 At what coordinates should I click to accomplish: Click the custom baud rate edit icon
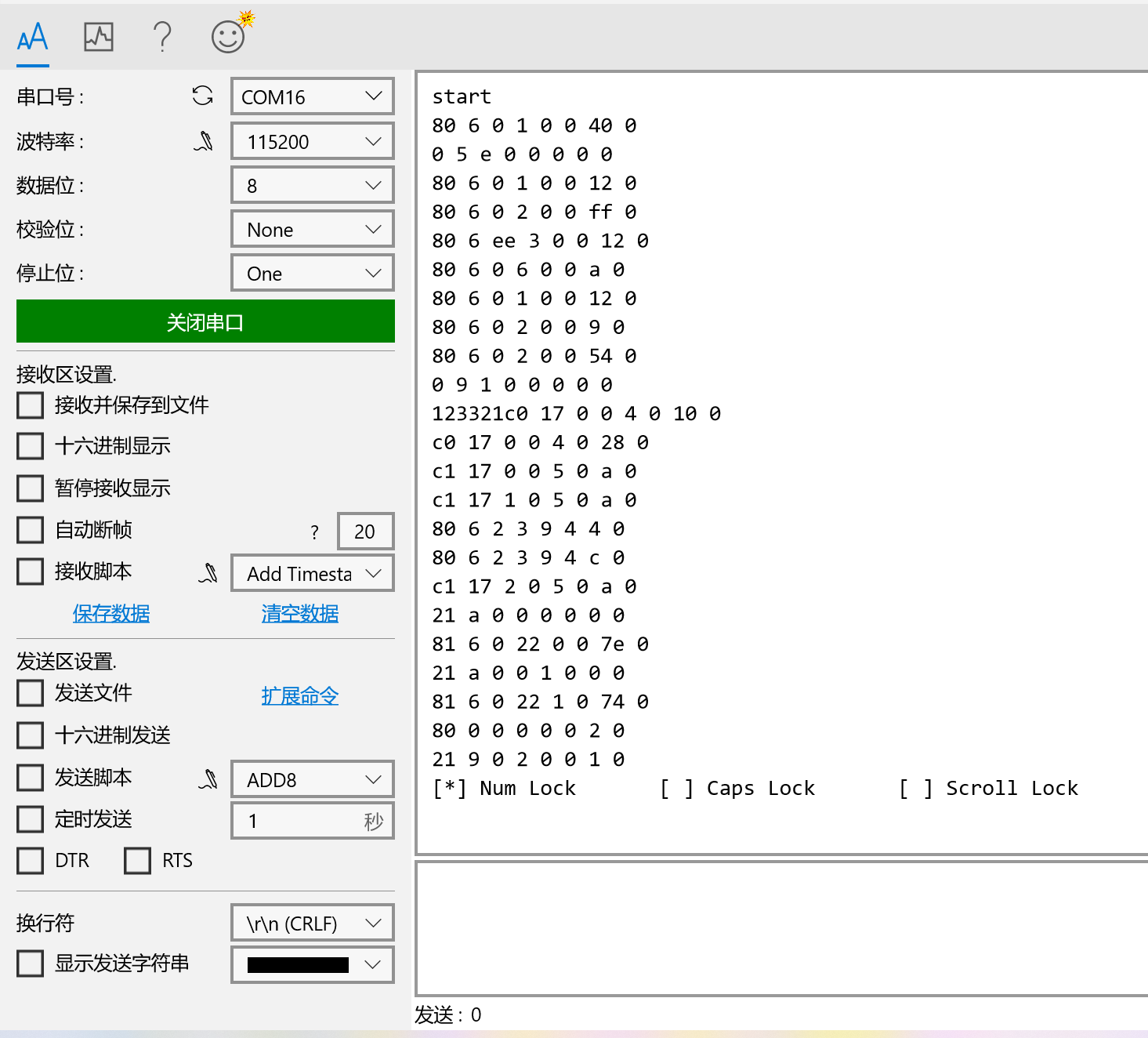click(x=204, y=141)
